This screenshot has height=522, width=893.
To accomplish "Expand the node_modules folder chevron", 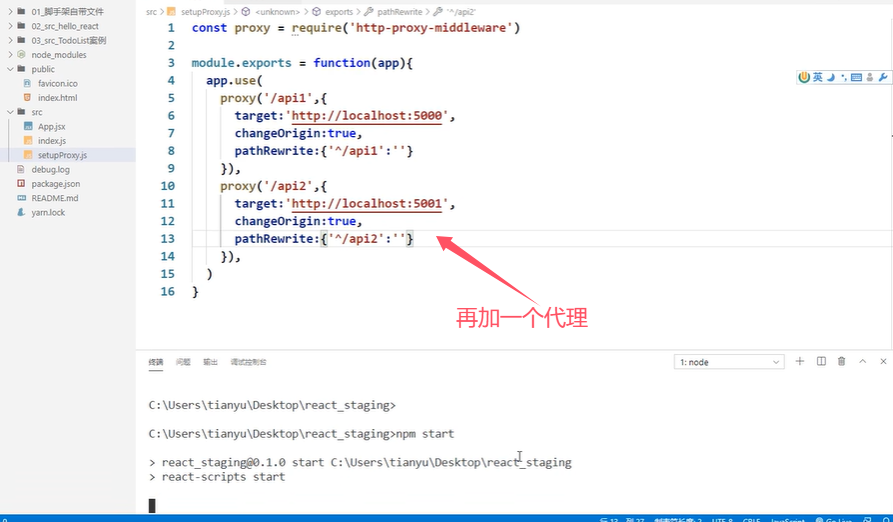I will [10, 55].
